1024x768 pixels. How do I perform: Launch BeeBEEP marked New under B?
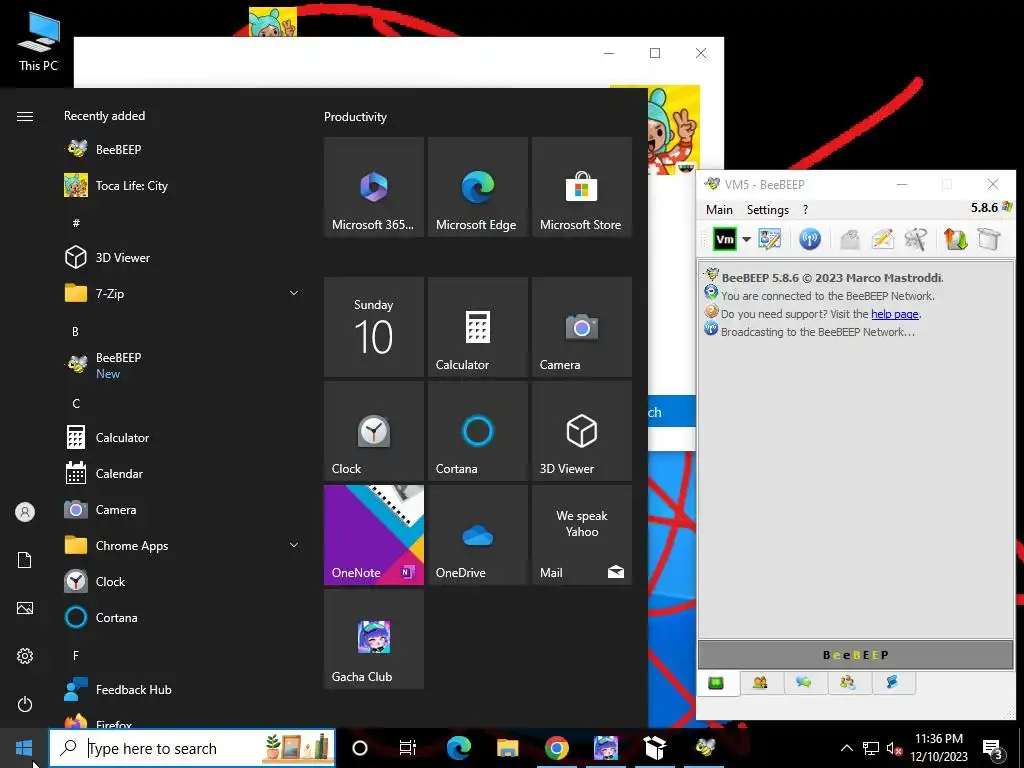(183, 365)
